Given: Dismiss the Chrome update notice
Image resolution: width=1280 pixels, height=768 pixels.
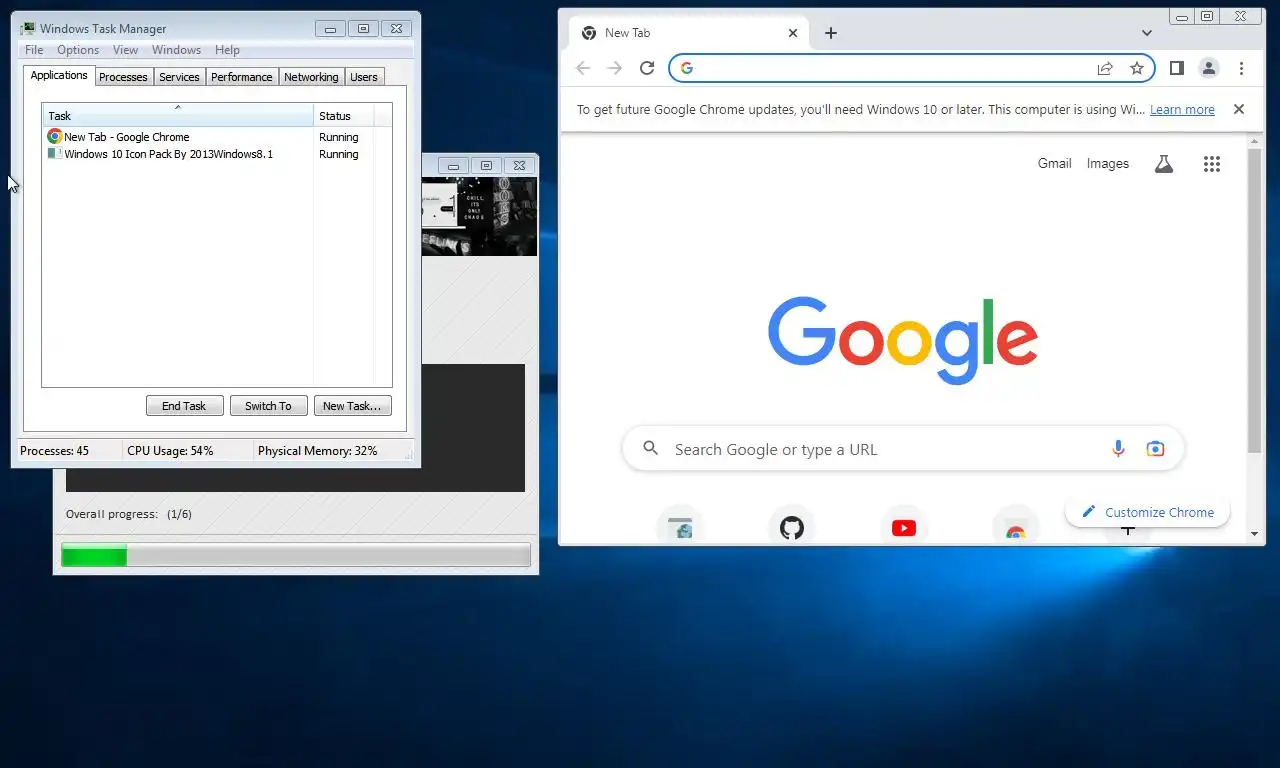Looking at the screenshot, I should tap(1239, 109).
